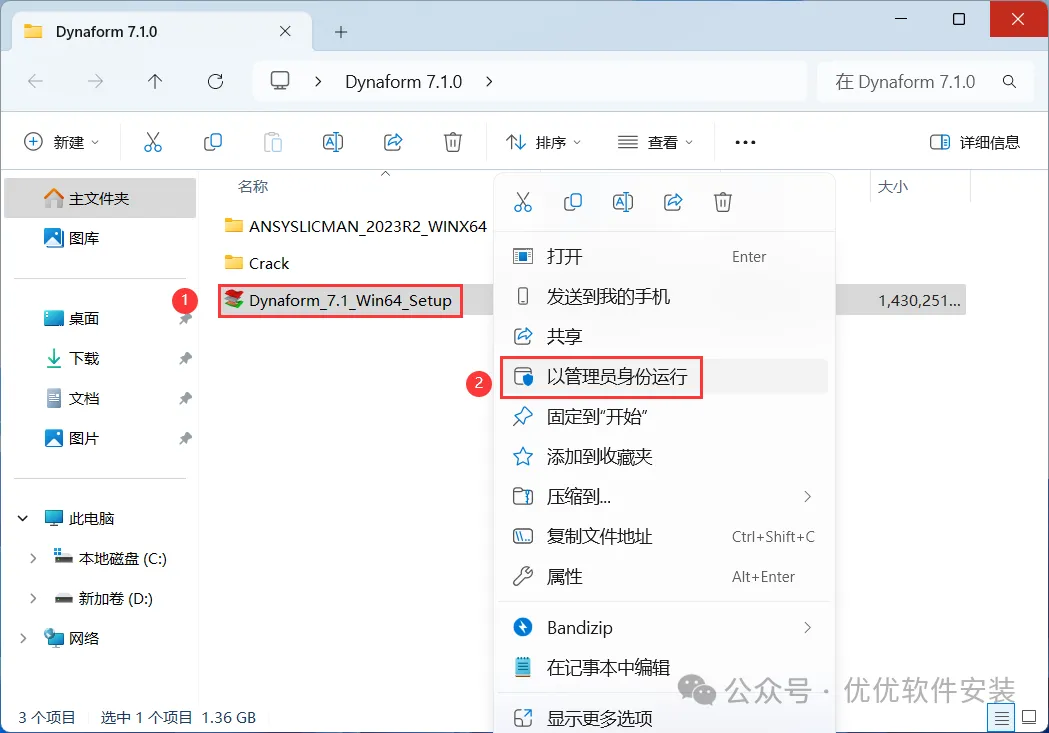The width and height of the screenshot is (1049, 733).
Task: Choose 固定到"开始" in the context menu
Action: click(664, 417)
